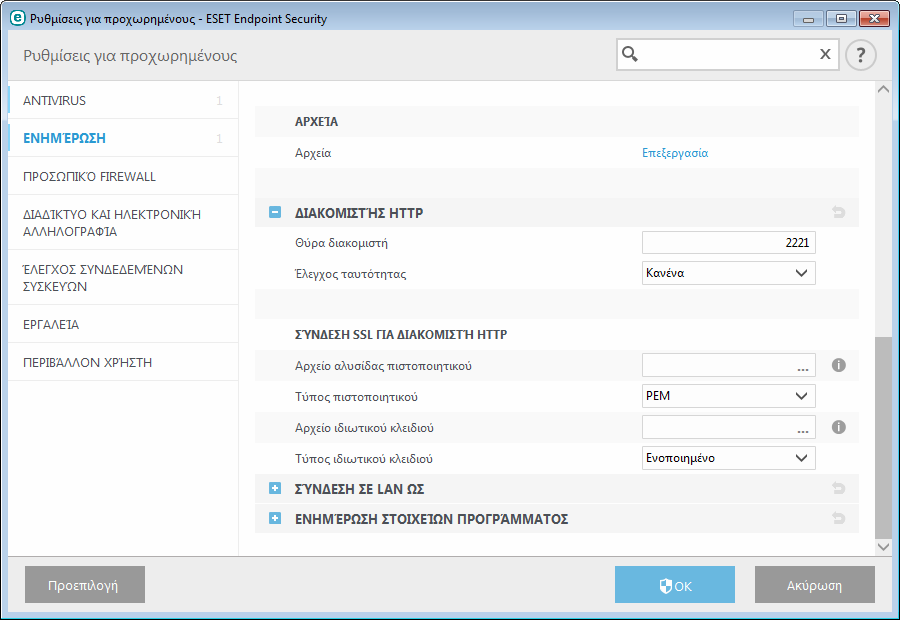
Task: Confirm settings with the OK button
Action: pyautogui.click(x=675, y=585)
